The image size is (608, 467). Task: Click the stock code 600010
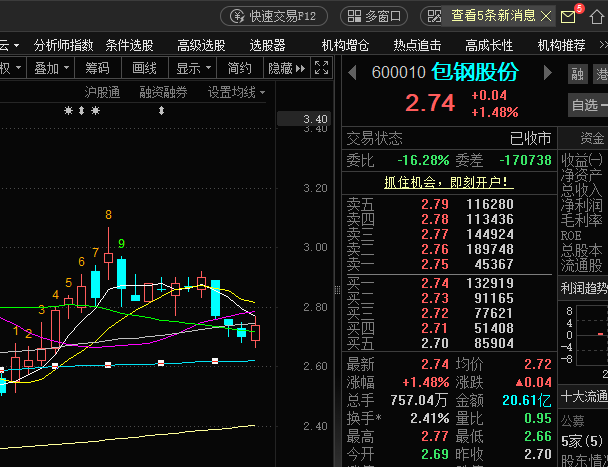tap(399, 73)
